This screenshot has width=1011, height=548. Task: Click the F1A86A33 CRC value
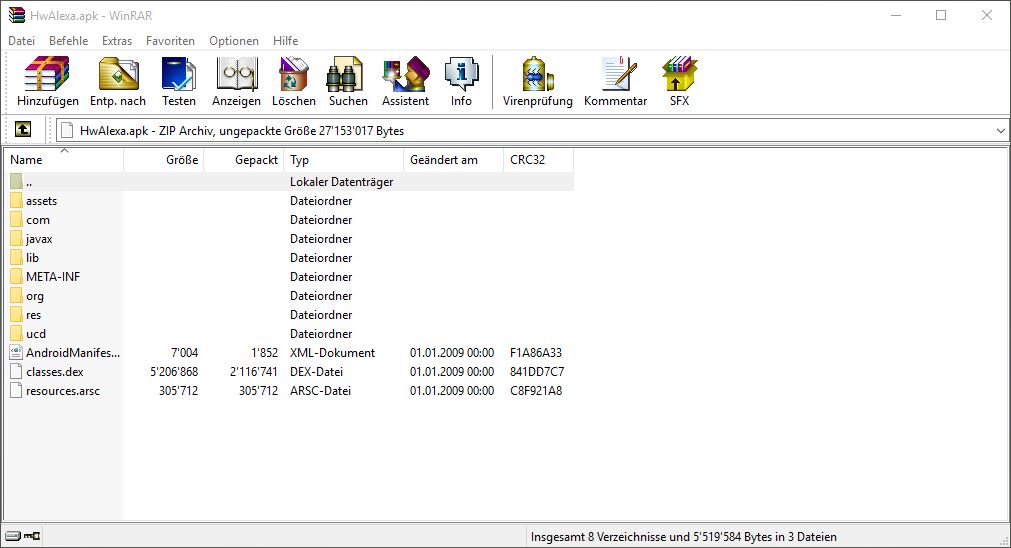click(536, 353)
